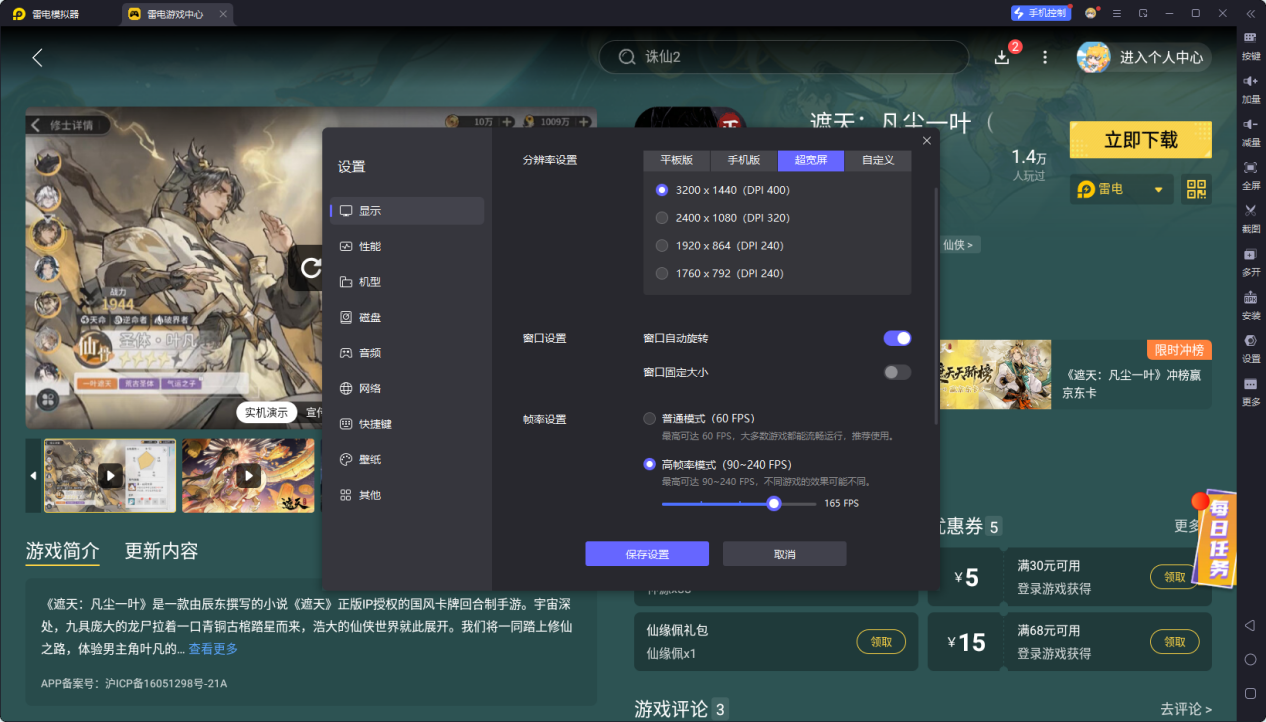Open 进入个人中心 profile button
The image size is (1266, 722).
tap(1144, 57)
